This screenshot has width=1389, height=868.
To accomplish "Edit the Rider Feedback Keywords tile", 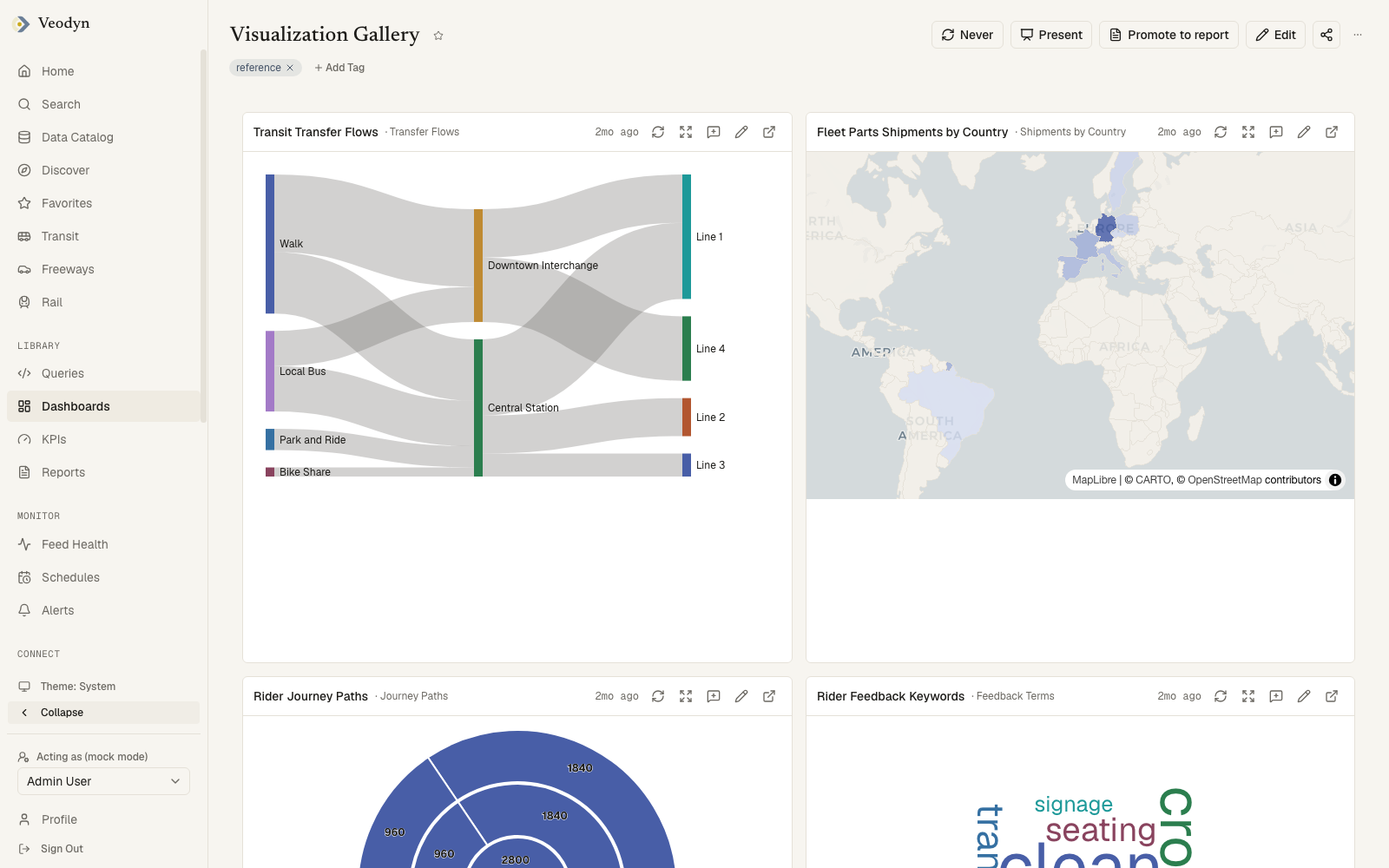I will coord(1304,696).
